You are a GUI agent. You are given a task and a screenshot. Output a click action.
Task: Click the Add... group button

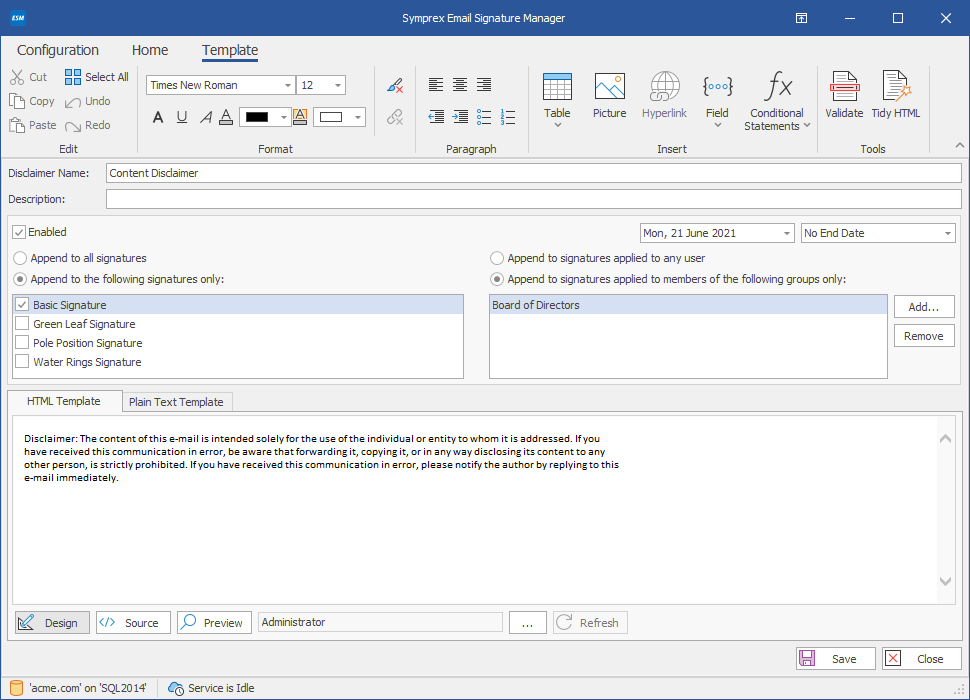coord(924,307)
